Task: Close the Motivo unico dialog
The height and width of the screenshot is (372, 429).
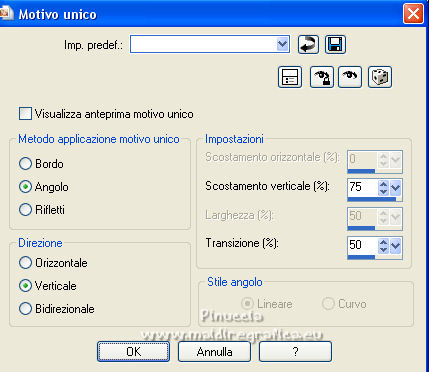Action: [413, 14]
